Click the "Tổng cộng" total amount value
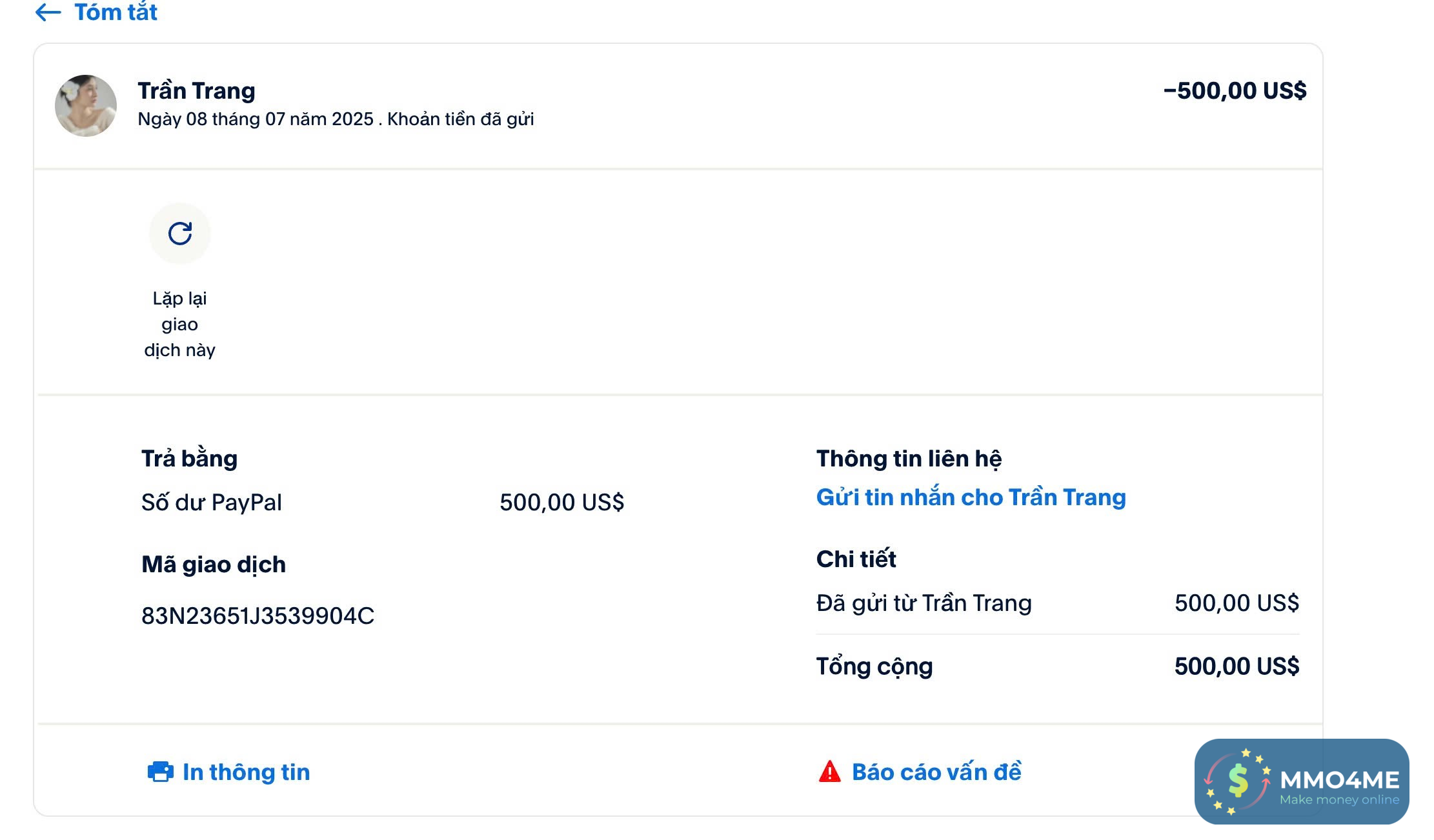The width and height of the screenshot is (1434, 840). (x=1236, y=666)
